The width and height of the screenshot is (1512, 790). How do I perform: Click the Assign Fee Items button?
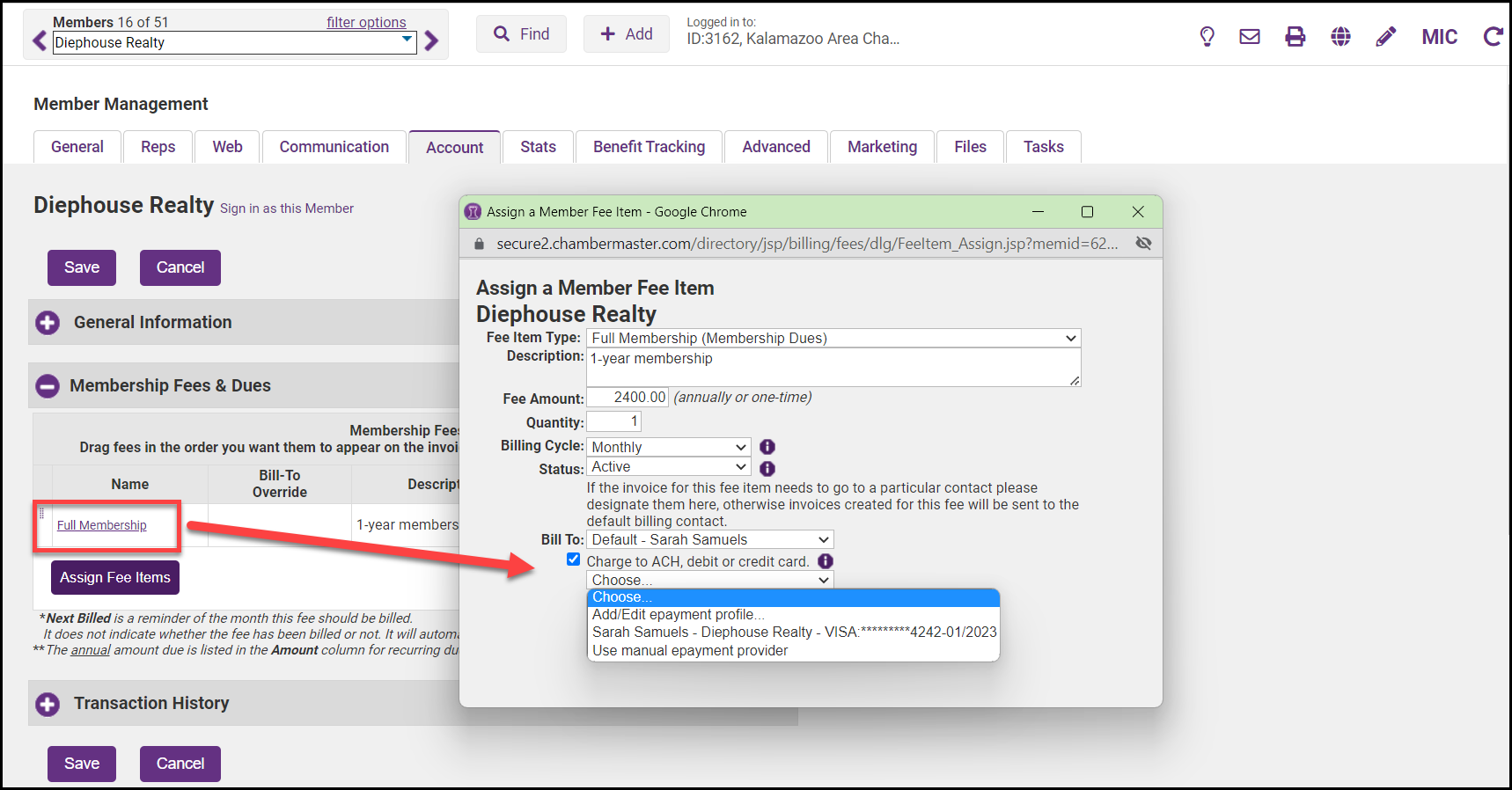tap(115, 578)
